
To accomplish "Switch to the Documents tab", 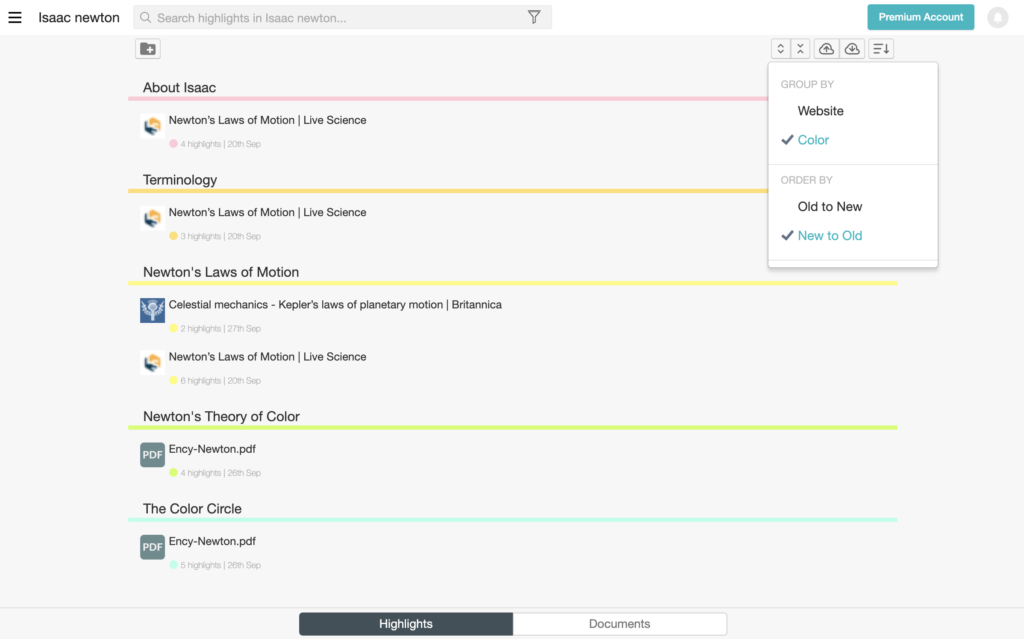I will (619, 624).
